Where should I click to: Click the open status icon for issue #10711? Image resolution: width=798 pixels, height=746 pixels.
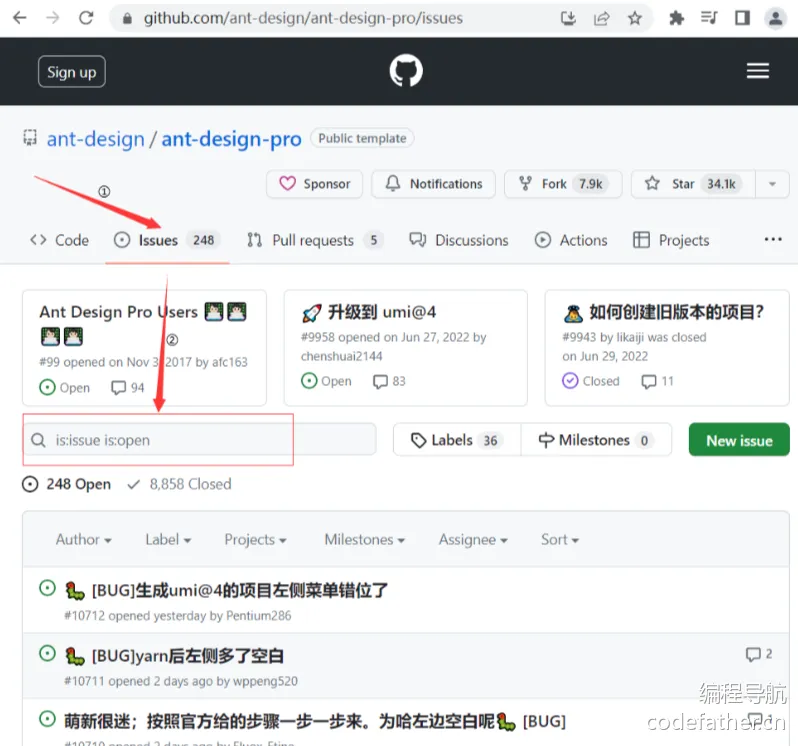coord(47,653)
